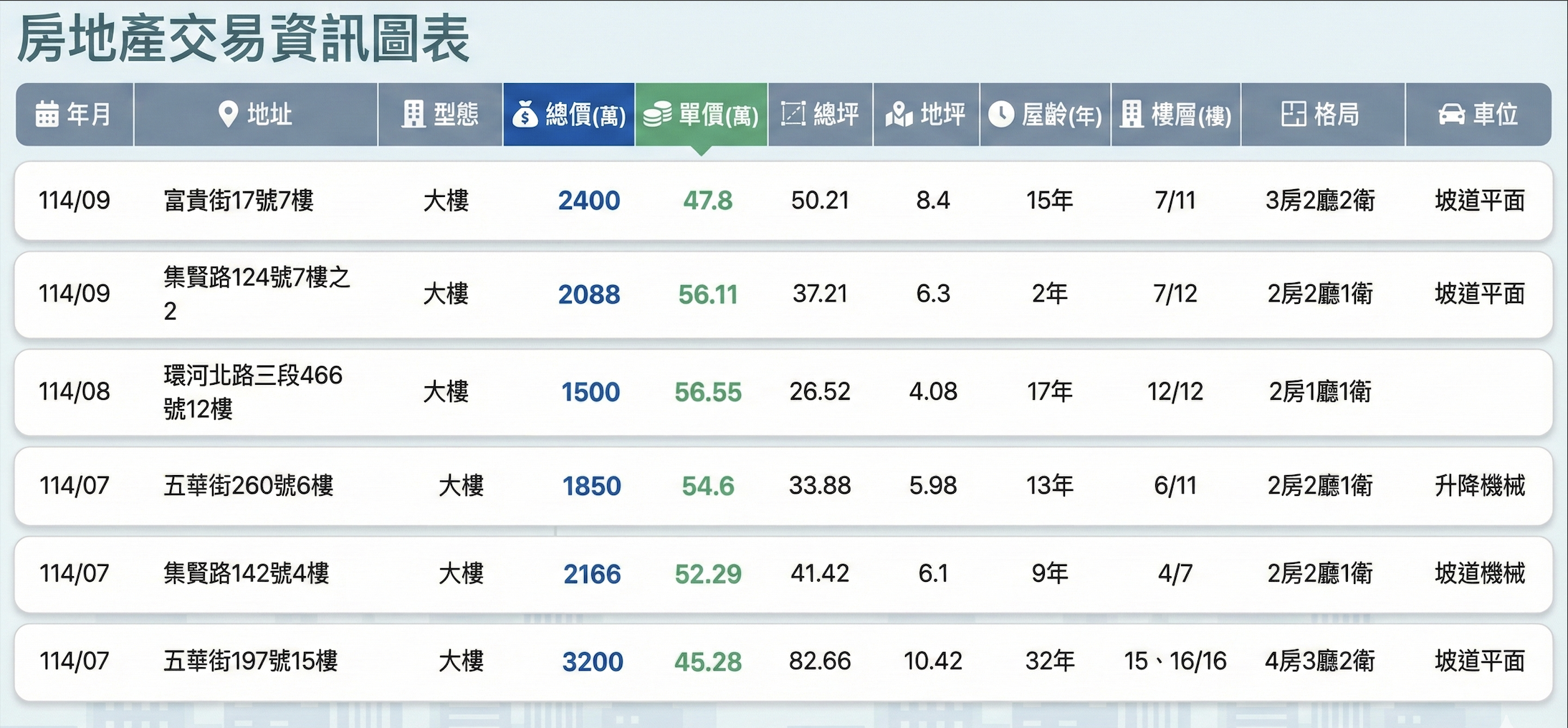1568x728 pixels.
Task: Click total area value 82.66
Action: pyautogui.click(x=821, y=661)
